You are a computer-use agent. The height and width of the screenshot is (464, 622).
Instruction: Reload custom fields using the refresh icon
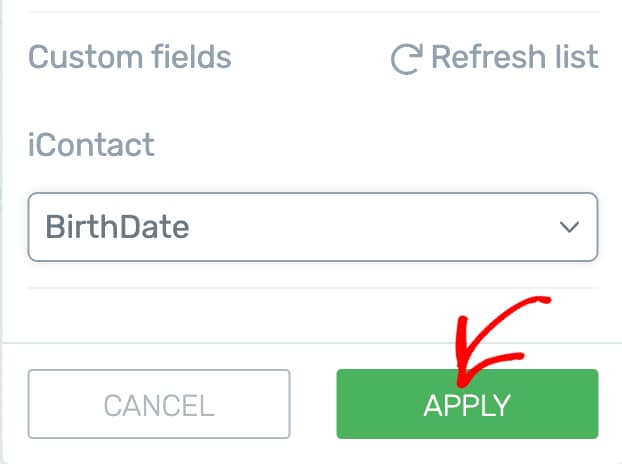tap(405, 58)
